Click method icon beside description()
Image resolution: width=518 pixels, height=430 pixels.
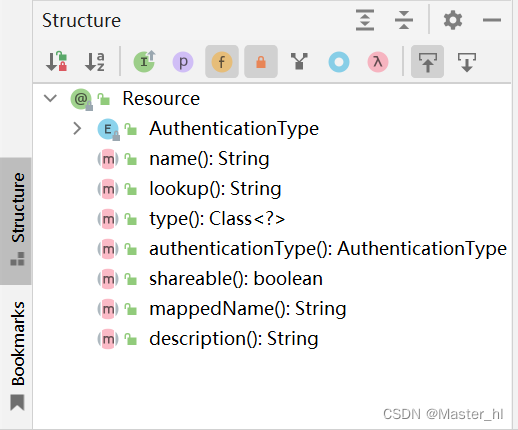tap(108, 339)
